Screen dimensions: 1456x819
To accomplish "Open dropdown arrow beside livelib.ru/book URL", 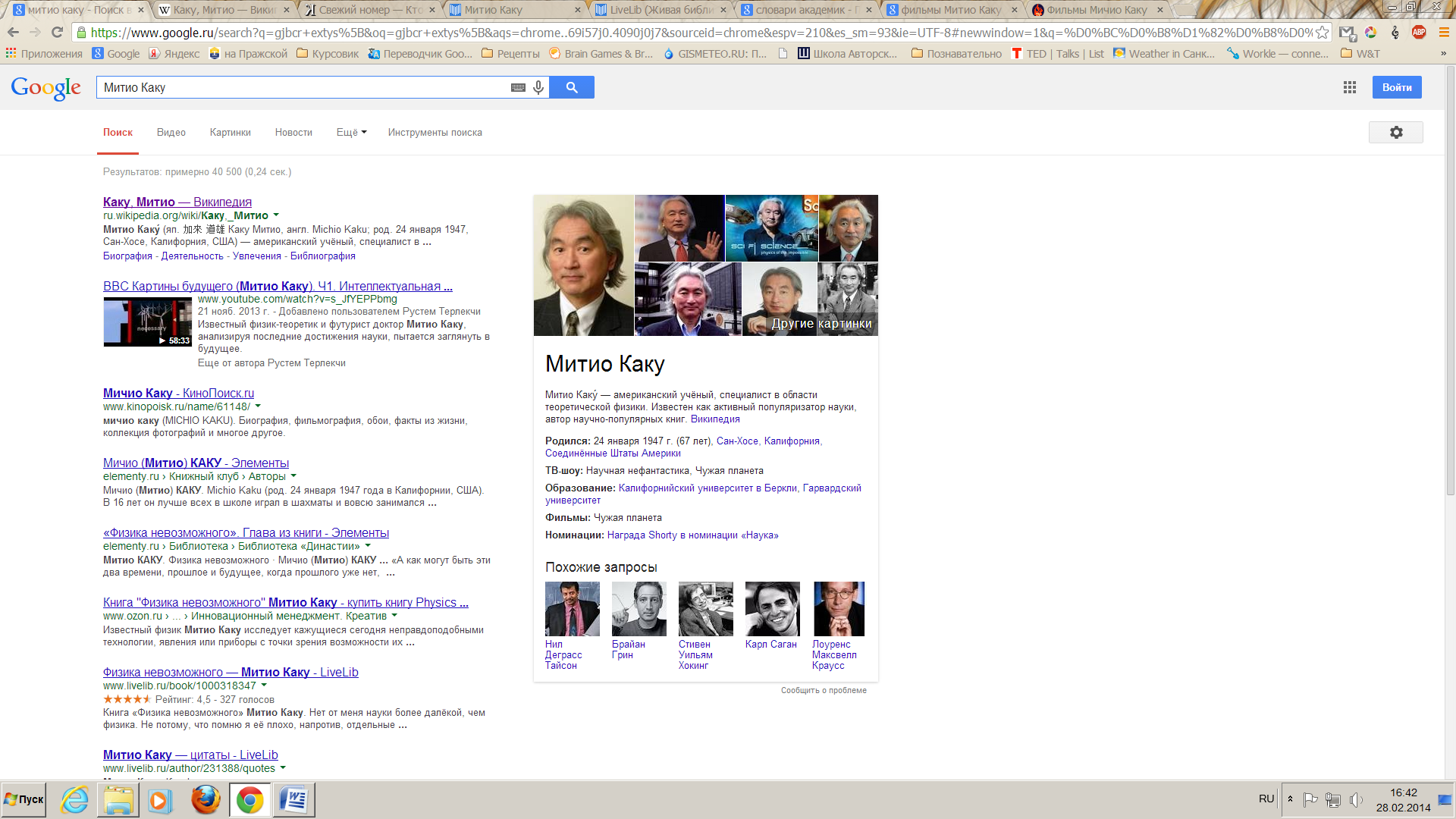I will [264, 686].
